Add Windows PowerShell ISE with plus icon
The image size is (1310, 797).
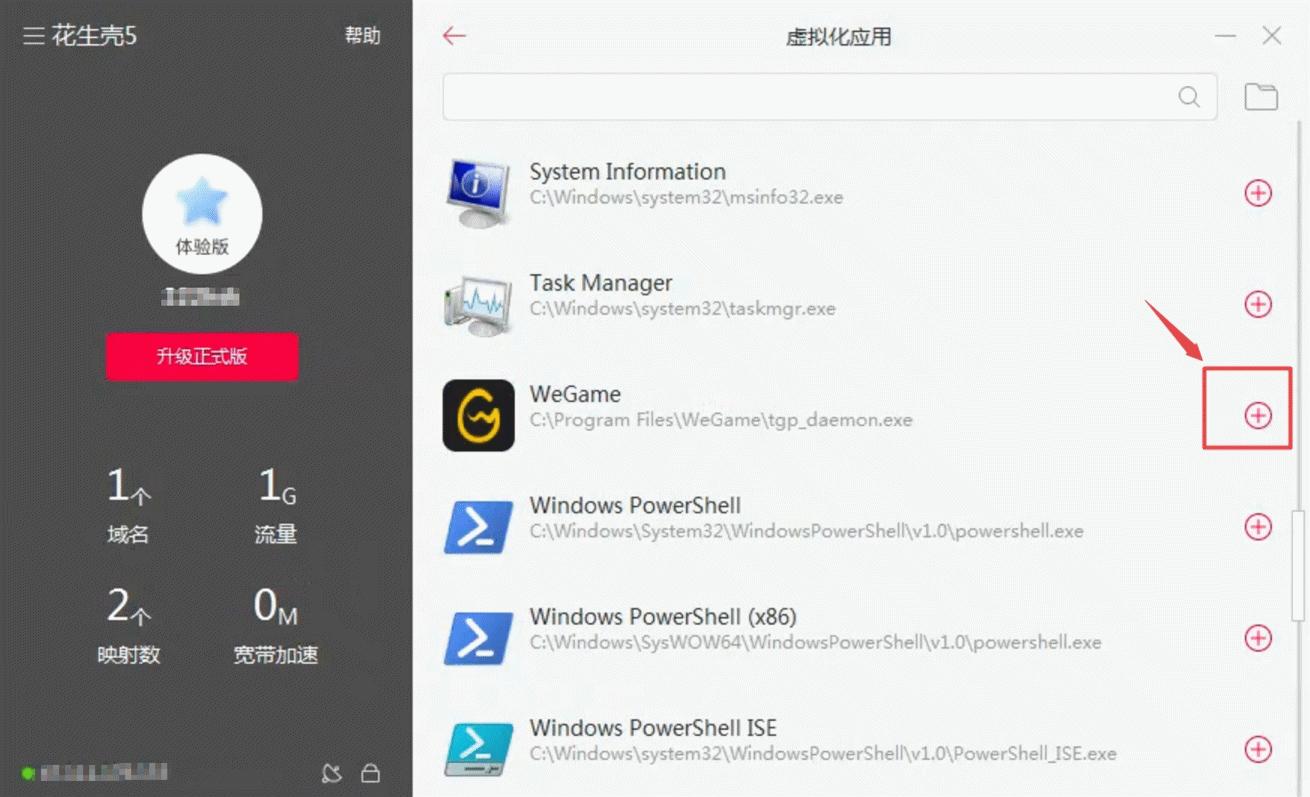(1257, 749)
